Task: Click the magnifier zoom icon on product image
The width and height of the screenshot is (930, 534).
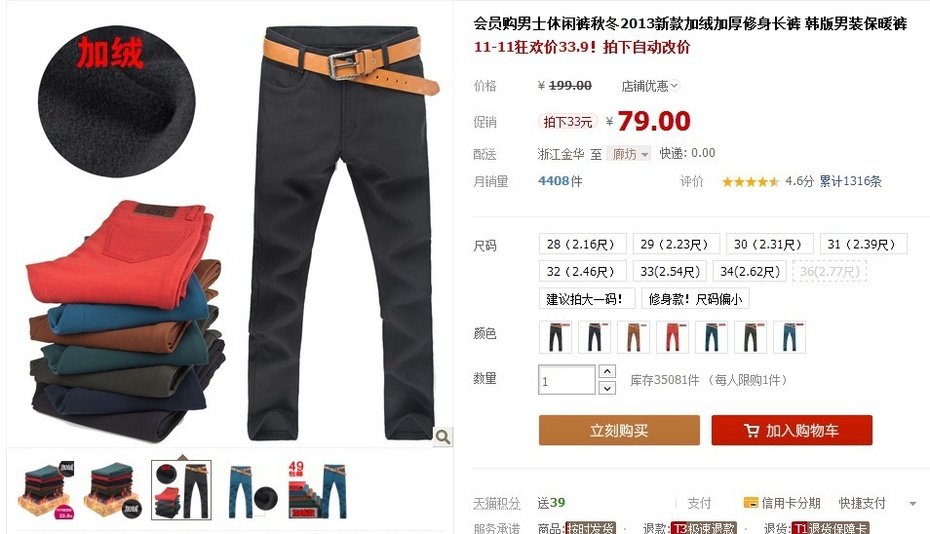Action: pyautogui.click(x=442, y=437)
